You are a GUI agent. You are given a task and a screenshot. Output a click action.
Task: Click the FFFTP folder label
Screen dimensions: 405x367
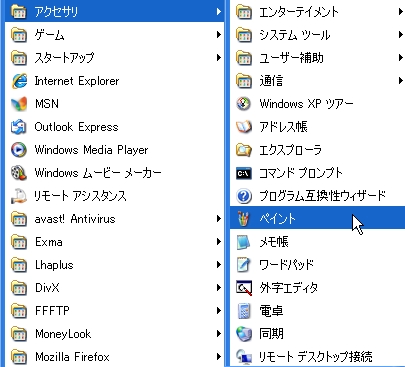click(52, 311)
